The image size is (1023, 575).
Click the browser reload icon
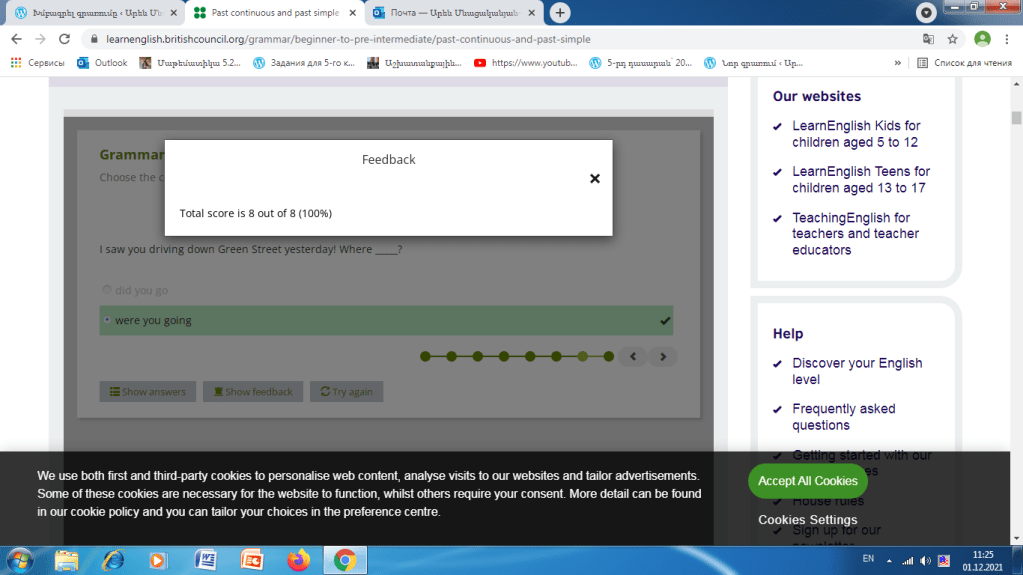(65, 39)
